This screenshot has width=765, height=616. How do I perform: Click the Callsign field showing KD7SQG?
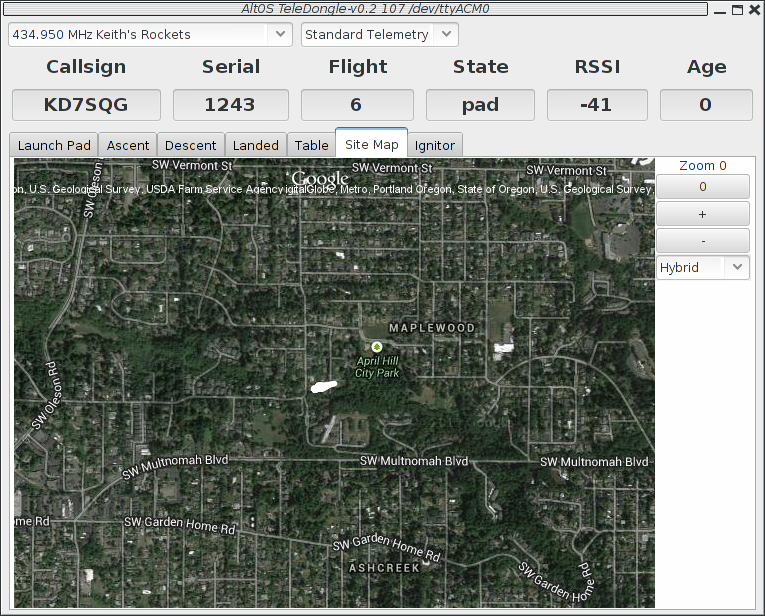coord(86,105)
